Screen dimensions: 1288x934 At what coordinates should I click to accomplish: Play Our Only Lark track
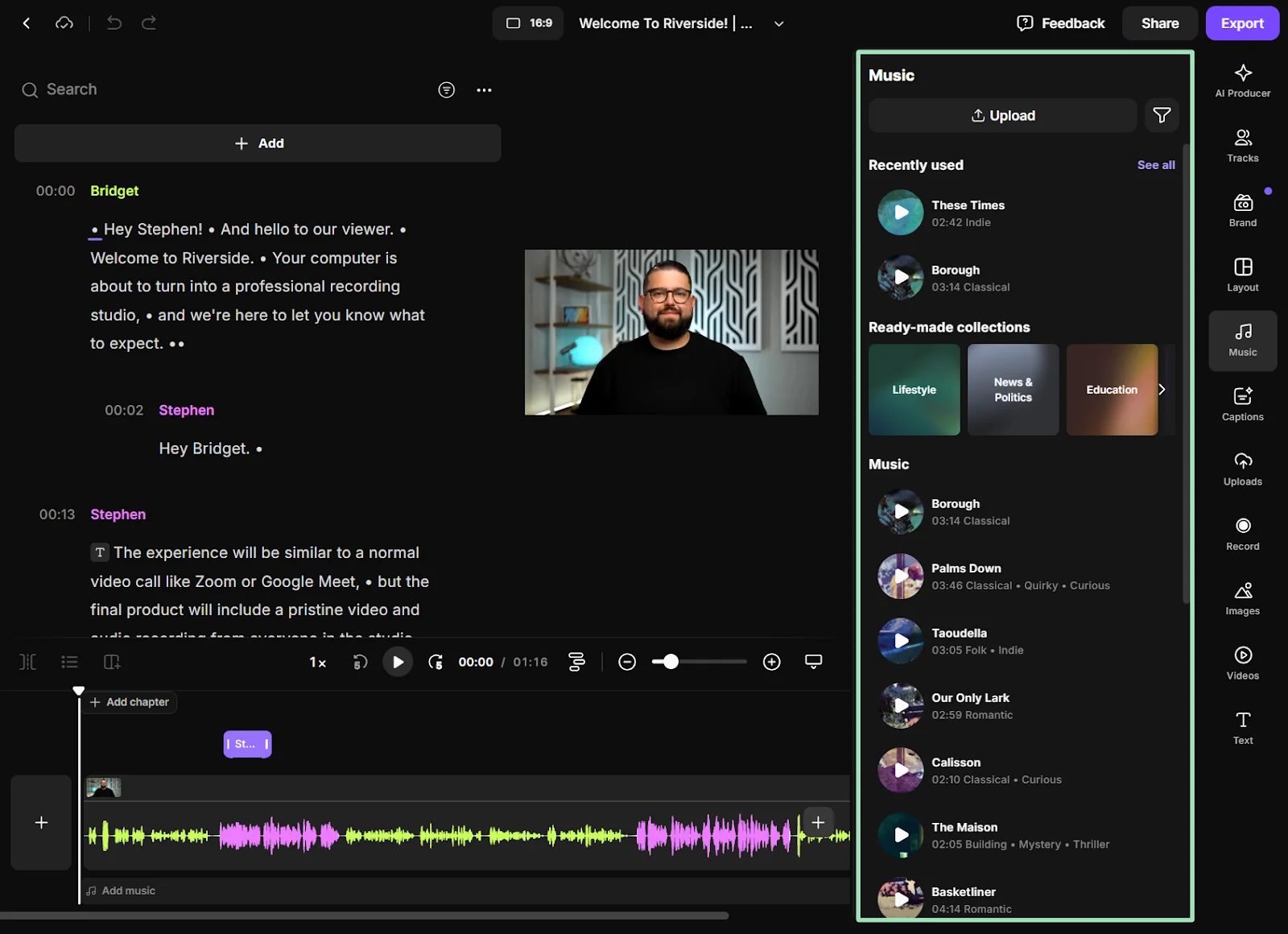(x=901, y=705)
